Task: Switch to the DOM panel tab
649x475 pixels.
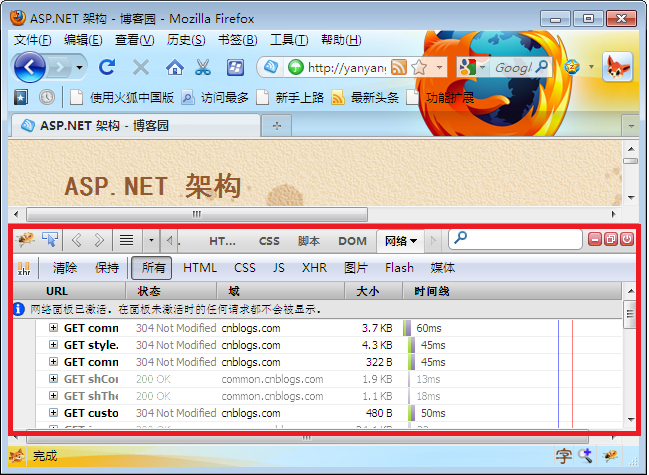Action: point(352,241)
